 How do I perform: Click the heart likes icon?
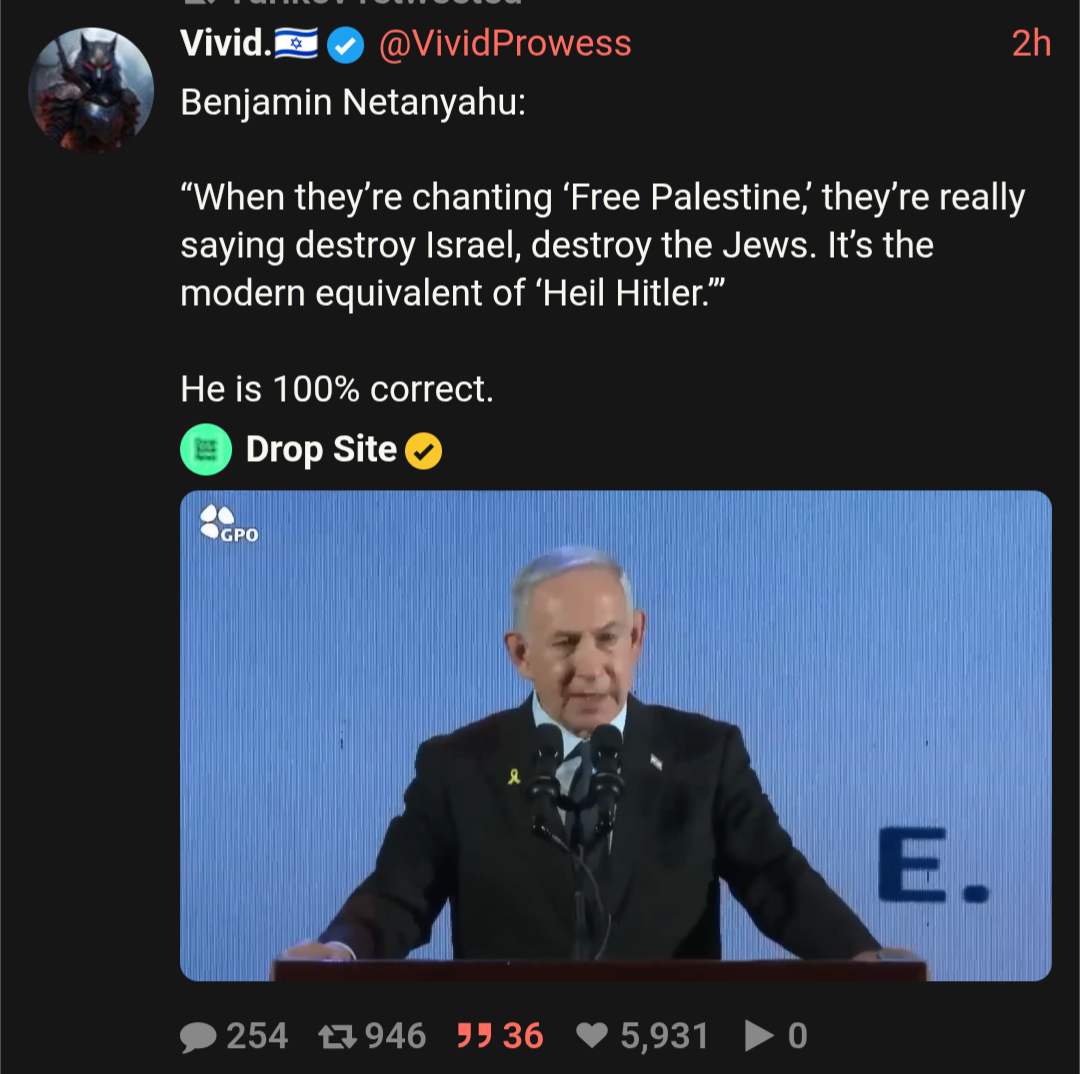(593, 1036)
